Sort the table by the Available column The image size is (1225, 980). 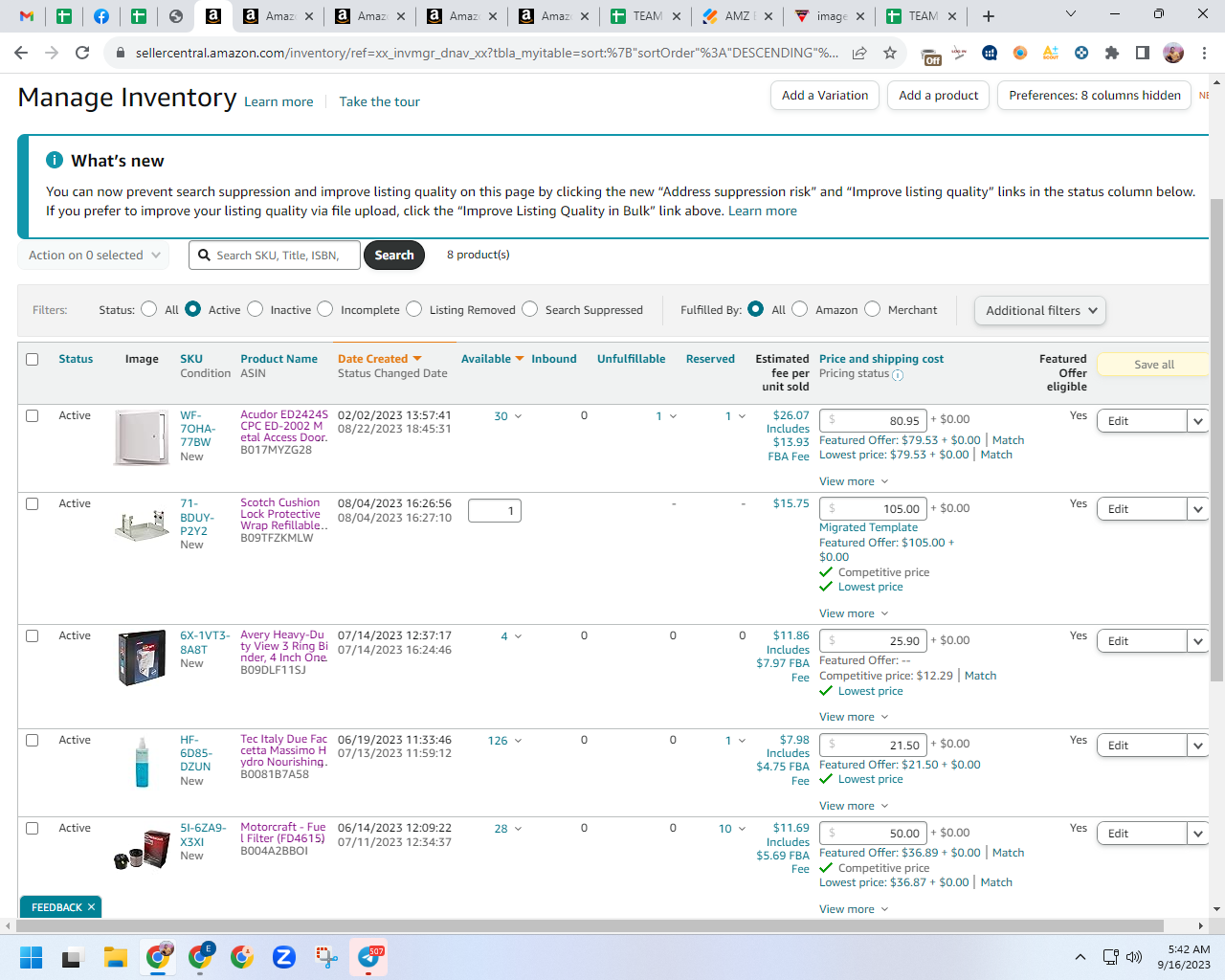click(x=492, y=359)
